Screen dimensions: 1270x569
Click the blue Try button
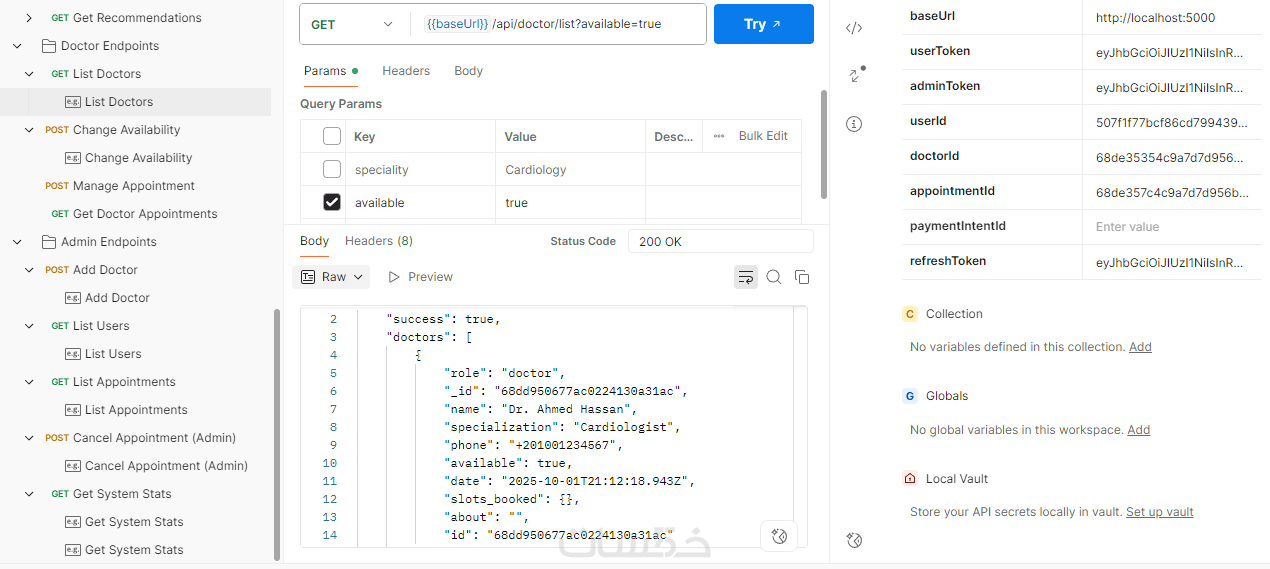click(x=763, y=24)
